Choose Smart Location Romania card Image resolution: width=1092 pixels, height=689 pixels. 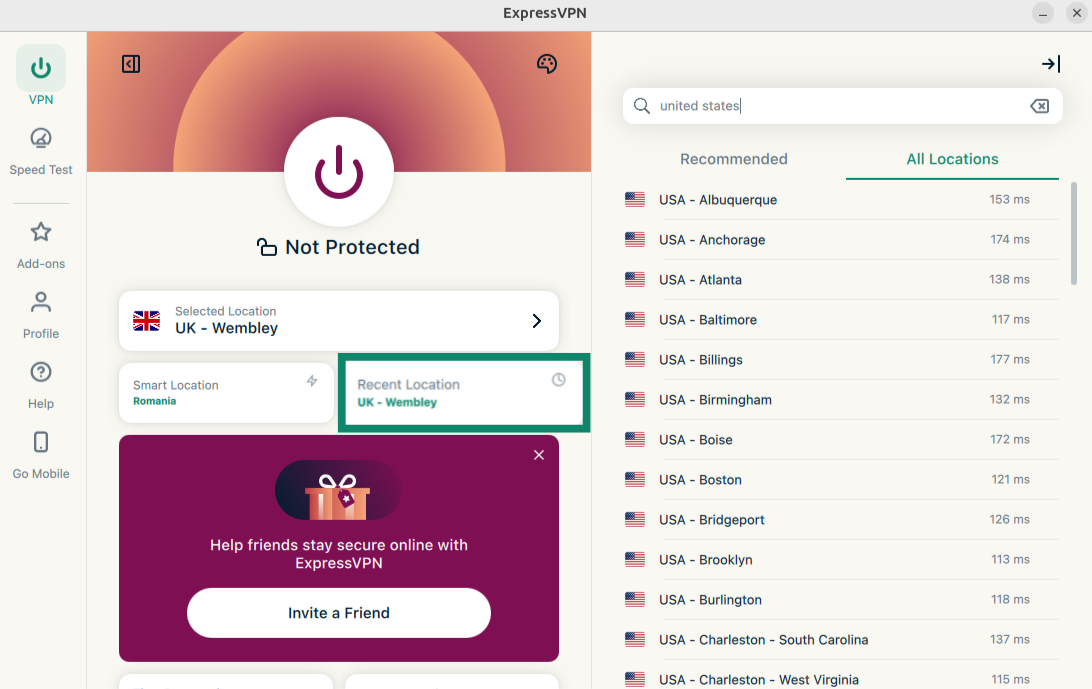tap(226, 393)
